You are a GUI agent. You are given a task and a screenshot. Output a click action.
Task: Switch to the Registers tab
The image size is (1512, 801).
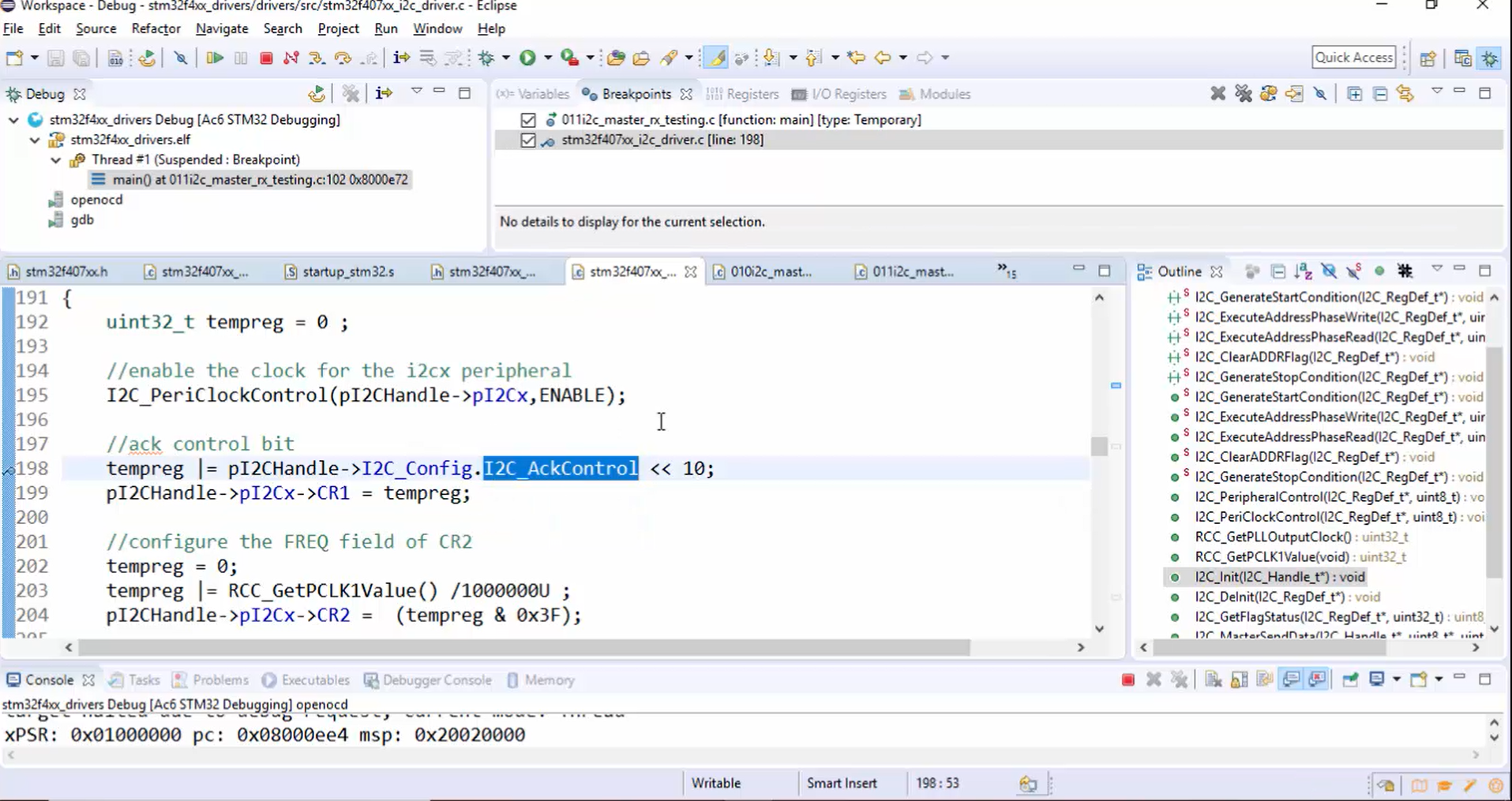tap(742, 94)
